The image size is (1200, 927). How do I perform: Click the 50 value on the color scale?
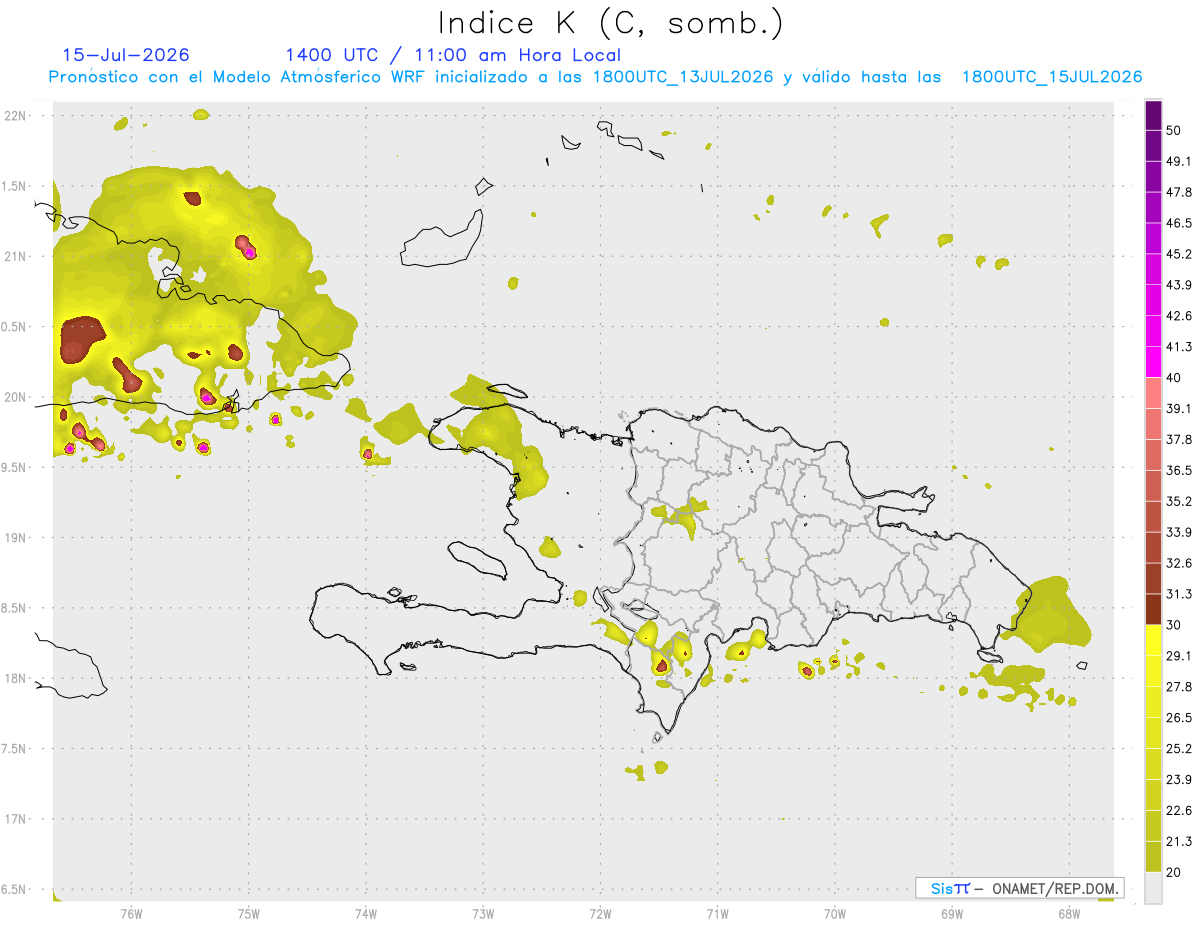[x=1175, y=130]
